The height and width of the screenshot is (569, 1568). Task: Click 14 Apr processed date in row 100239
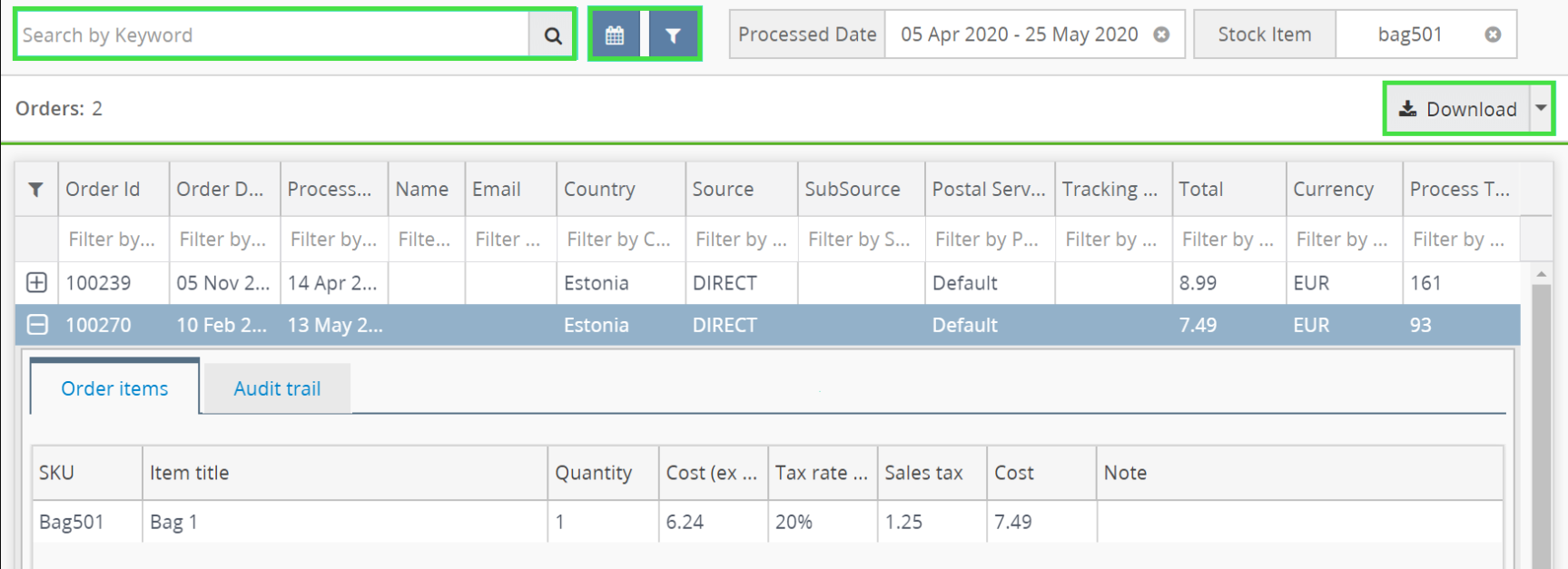point(332,282)
